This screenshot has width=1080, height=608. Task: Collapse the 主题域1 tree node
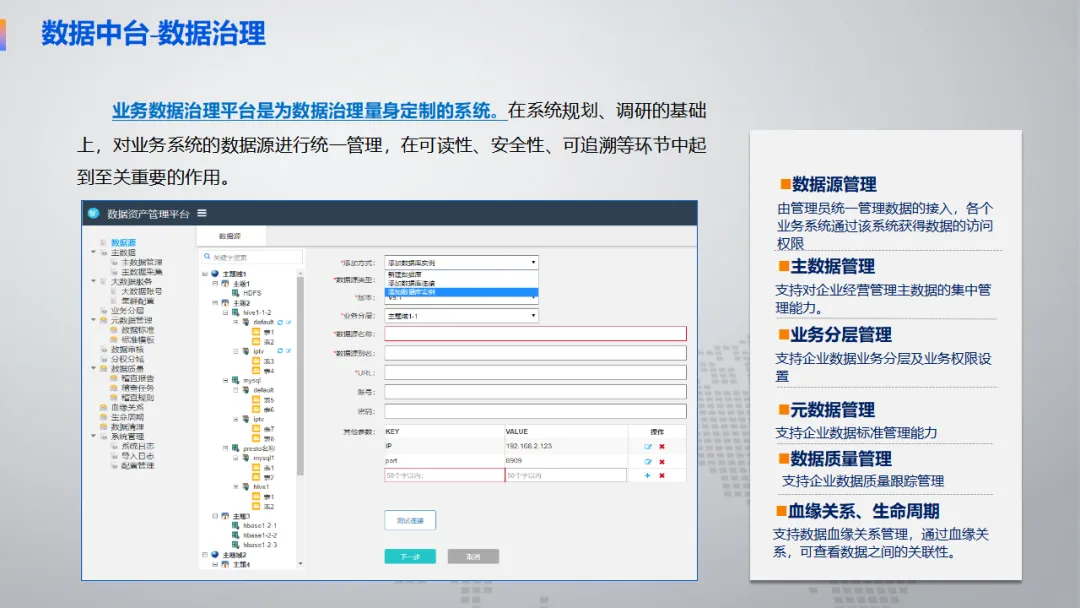[x=205, y=274]
